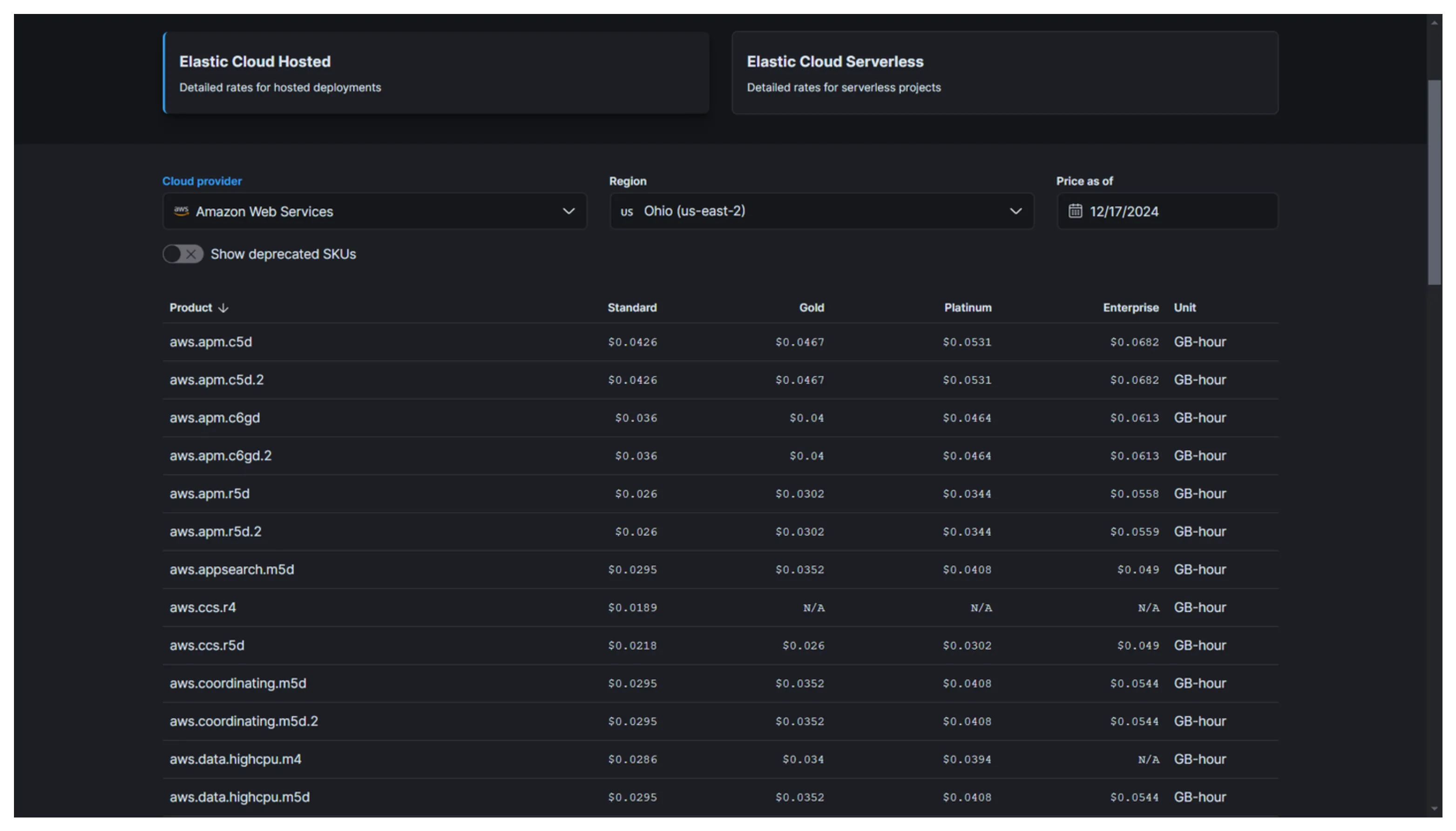Select the aws.ccs.r4 product row
Viewport: 1456px width, 831px height.
[x=203, y=607]
